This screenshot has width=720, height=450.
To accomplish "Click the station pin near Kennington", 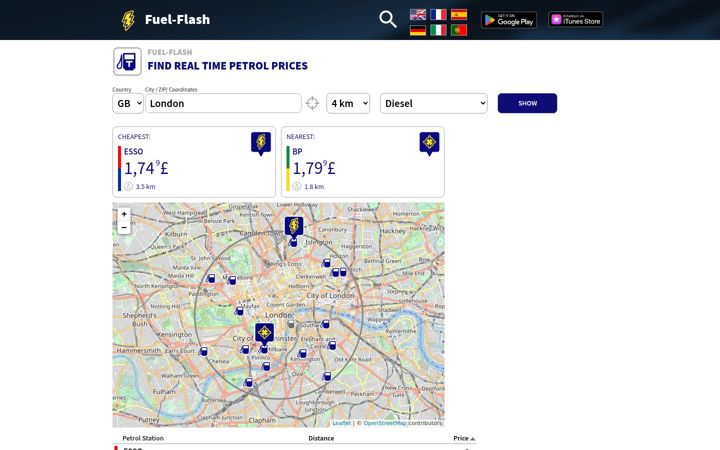I will coord(302,353).
